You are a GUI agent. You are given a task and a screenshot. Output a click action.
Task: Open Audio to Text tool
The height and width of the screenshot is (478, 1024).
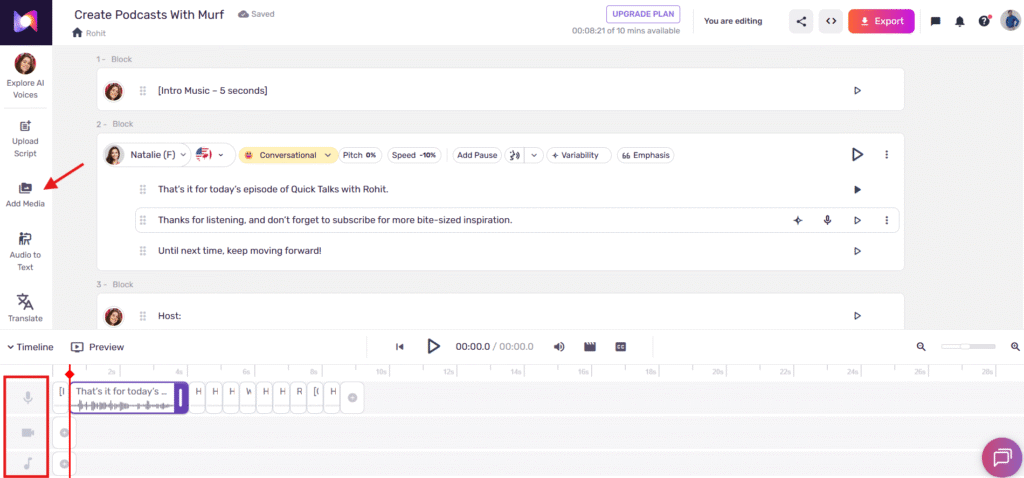click(x=25, y=251)
